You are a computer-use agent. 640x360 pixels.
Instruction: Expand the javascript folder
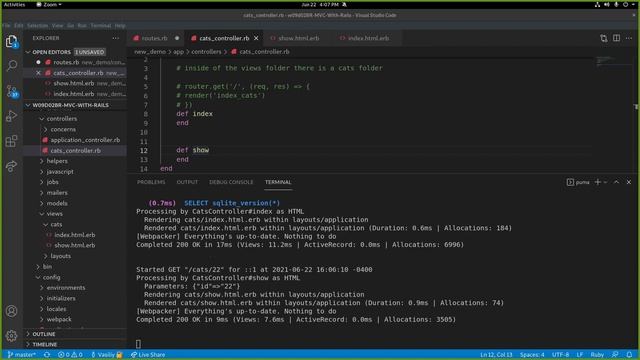(x=60, y=172)
